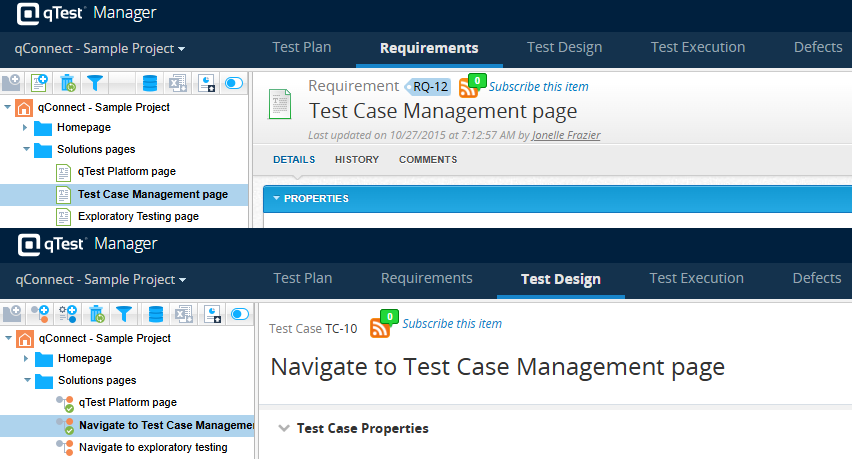The image size is (852, 459).
Task: Collapse the blue PROPERTIES section header
Action: pos(277,199)
